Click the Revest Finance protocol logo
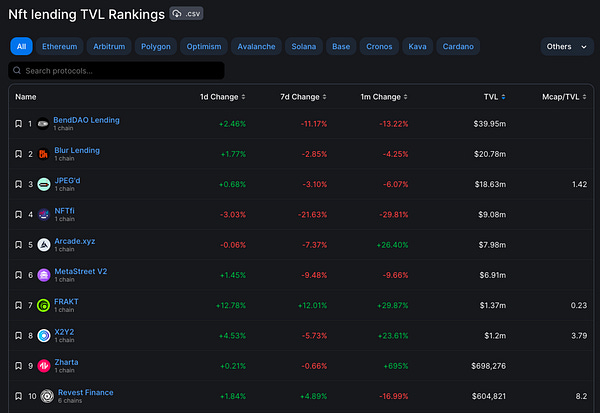The width and height of the screenshot is (600, 413). (47, 396)
